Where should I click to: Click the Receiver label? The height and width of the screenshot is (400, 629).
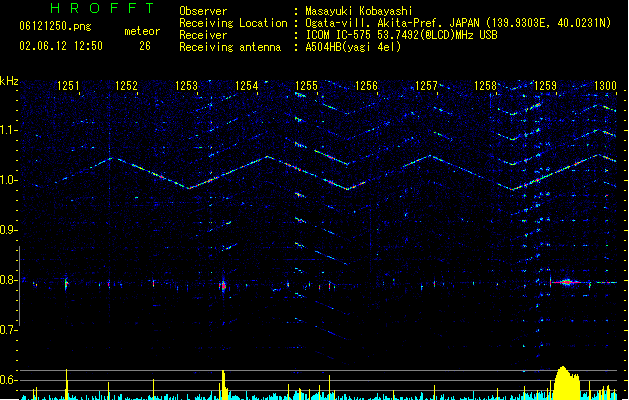coord(203,35)
